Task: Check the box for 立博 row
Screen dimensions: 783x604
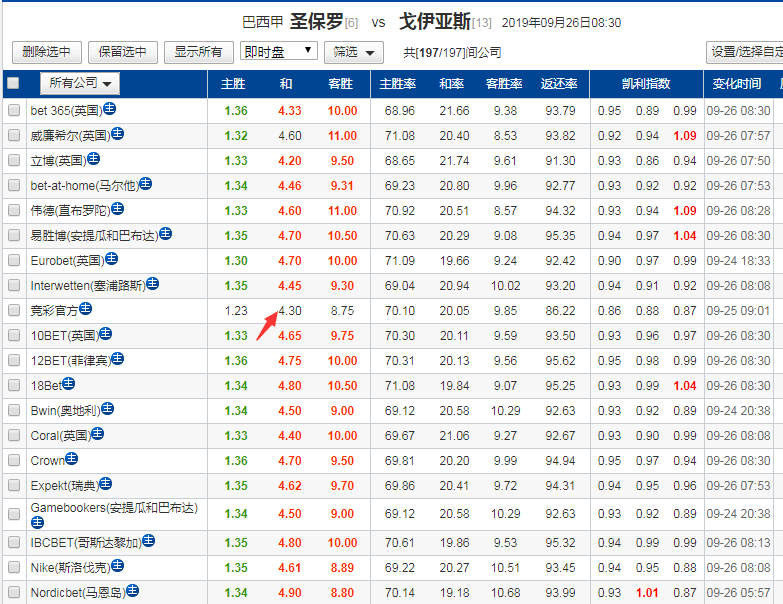Action: click(x=14, y=160)
